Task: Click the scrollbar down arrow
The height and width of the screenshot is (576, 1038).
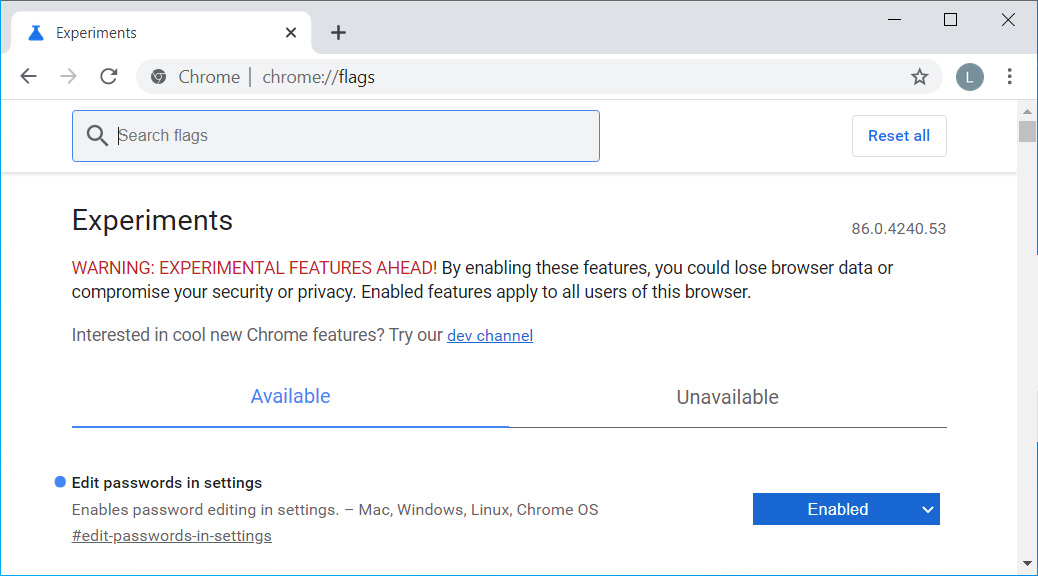Action: [1027, 563]
